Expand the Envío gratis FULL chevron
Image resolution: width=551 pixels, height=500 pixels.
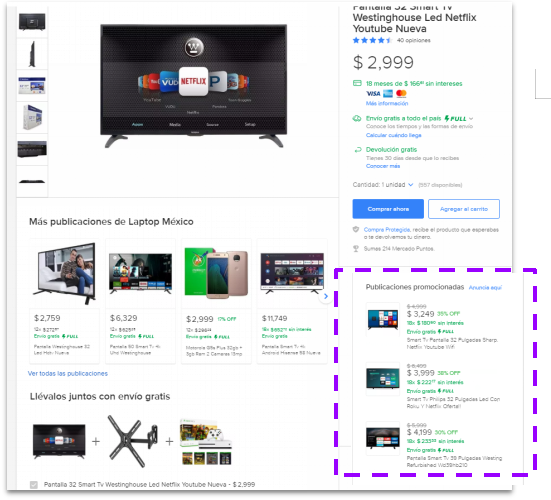pyautogui.click(x=471, y=118)
